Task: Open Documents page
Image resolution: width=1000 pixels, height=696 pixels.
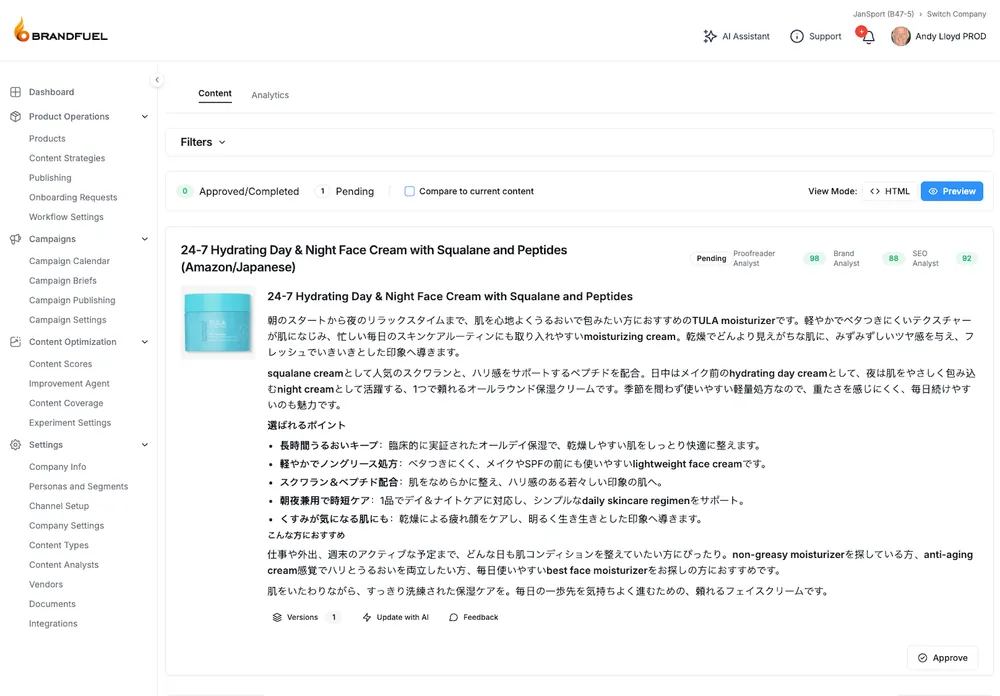Action: 52,604
